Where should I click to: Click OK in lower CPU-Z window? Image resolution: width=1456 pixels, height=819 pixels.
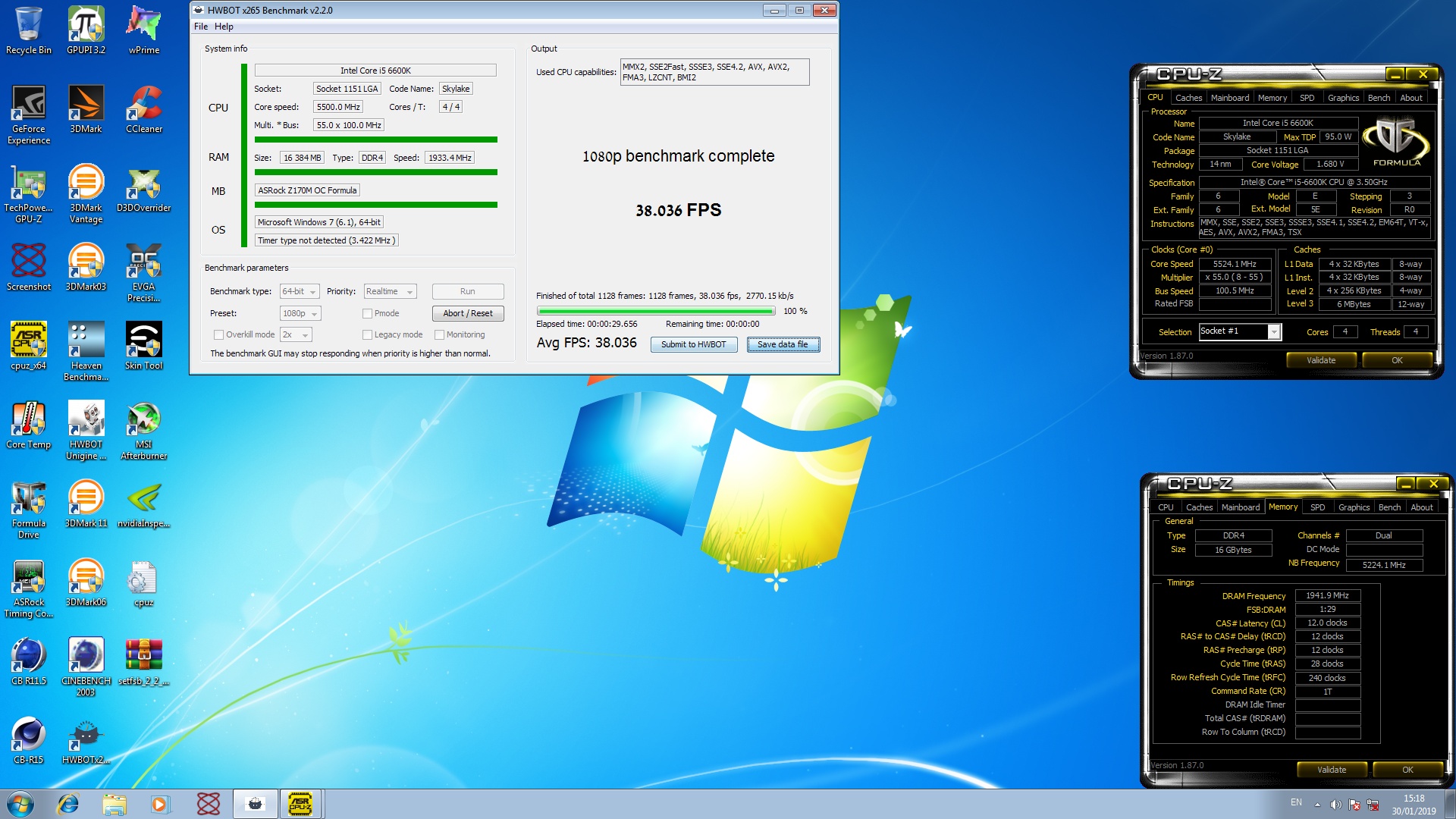(x=1407, y=770)
